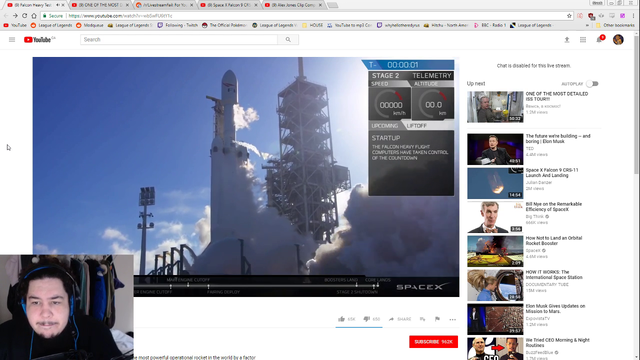This screenshot has width=640, height=360.
Task: Click the like/dislike ratio bar
Action: pyautogui.click(x=359, y=327)
